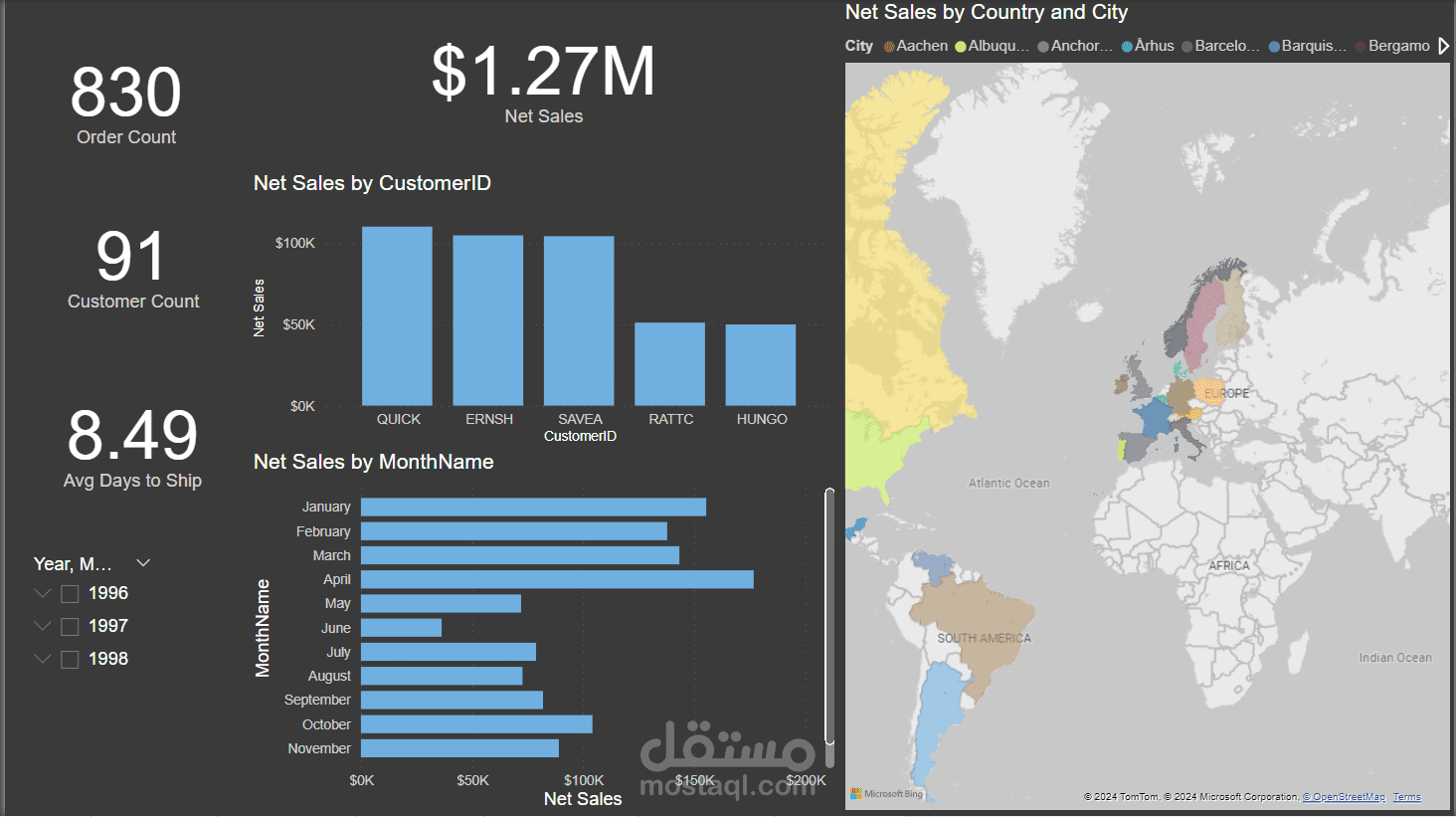The height and width of the screenshot is (817, 1456).
Task: Click the $100K y-axis label
Action: tap(294, 243)
